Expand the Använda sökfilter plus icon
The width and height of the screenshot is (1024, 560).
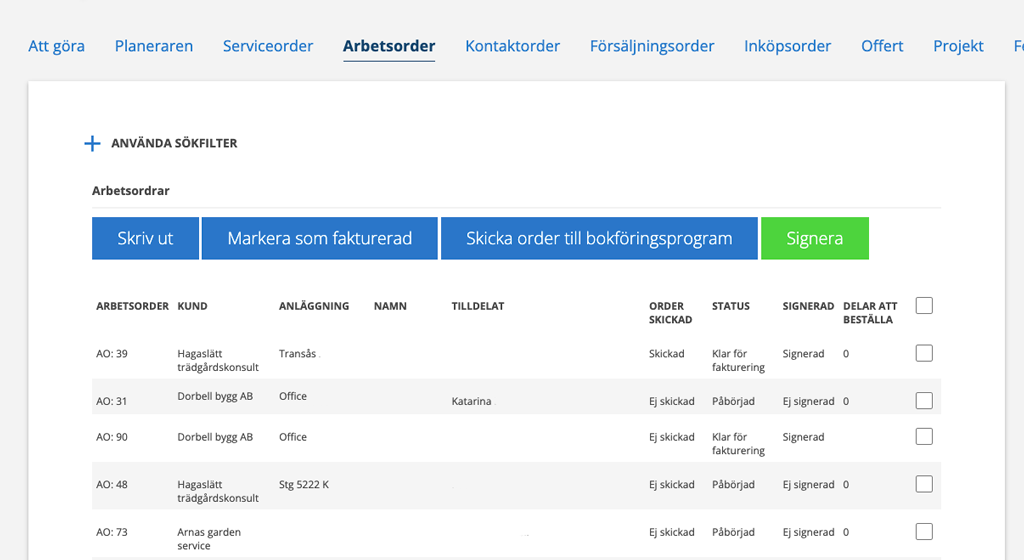[x=92, y=144]
